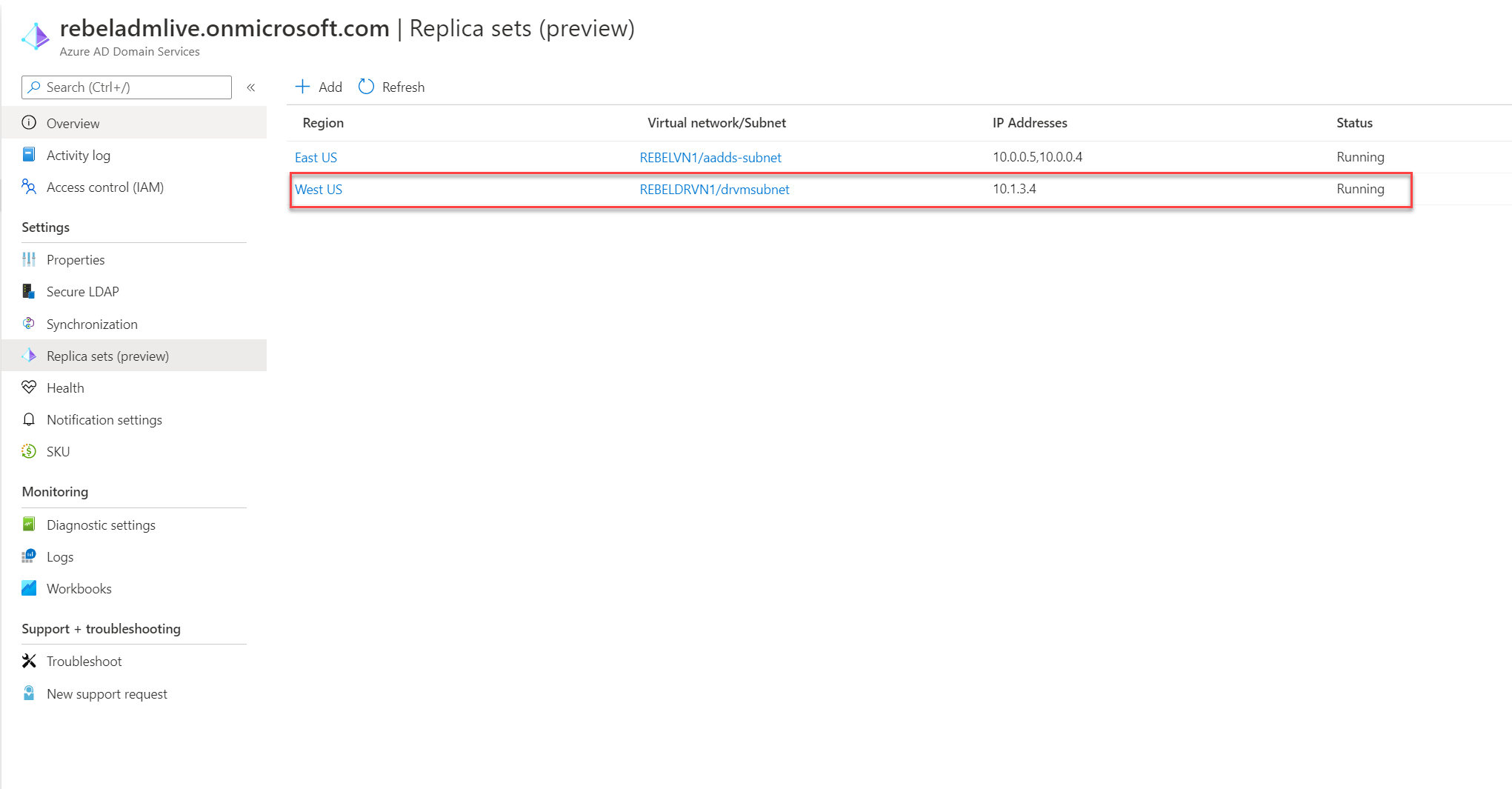This screenshot has width=1512, height=789.
Task: Click the IP Addresses column header
Action: coord(1030,123)
